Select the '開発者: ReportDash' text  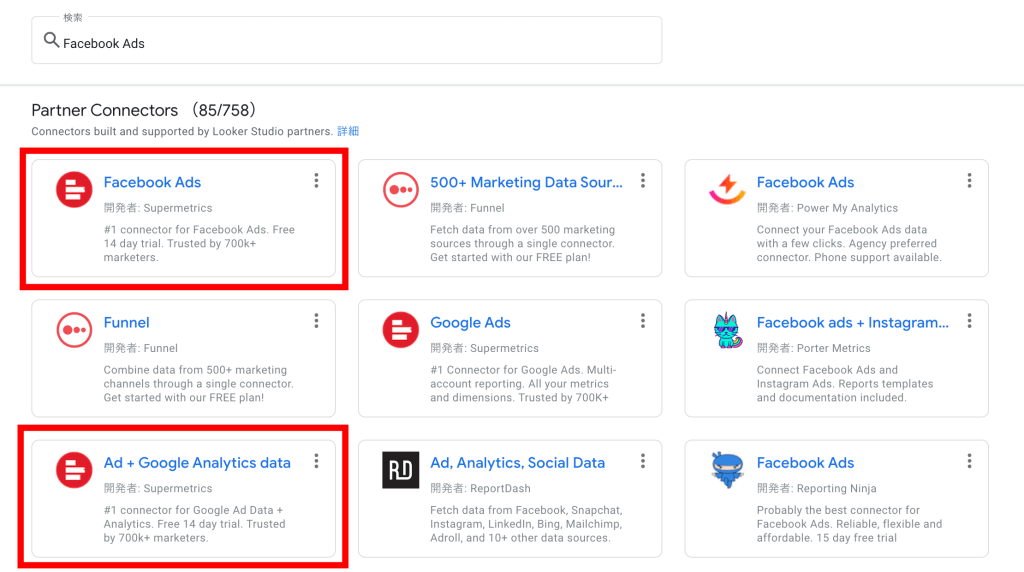click(x=481, y=488)
